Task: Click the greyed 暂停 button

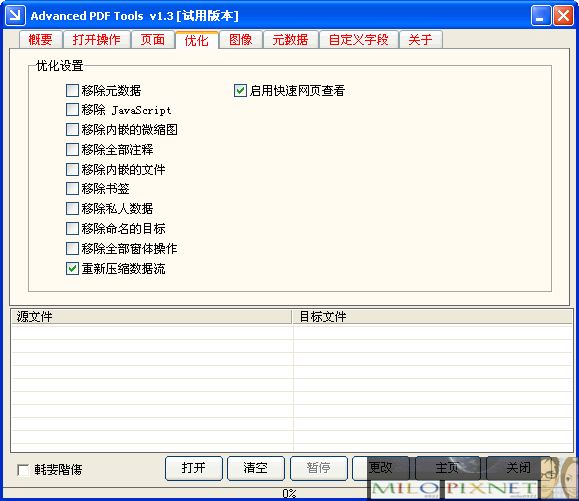Action: [x=319, y=468]
